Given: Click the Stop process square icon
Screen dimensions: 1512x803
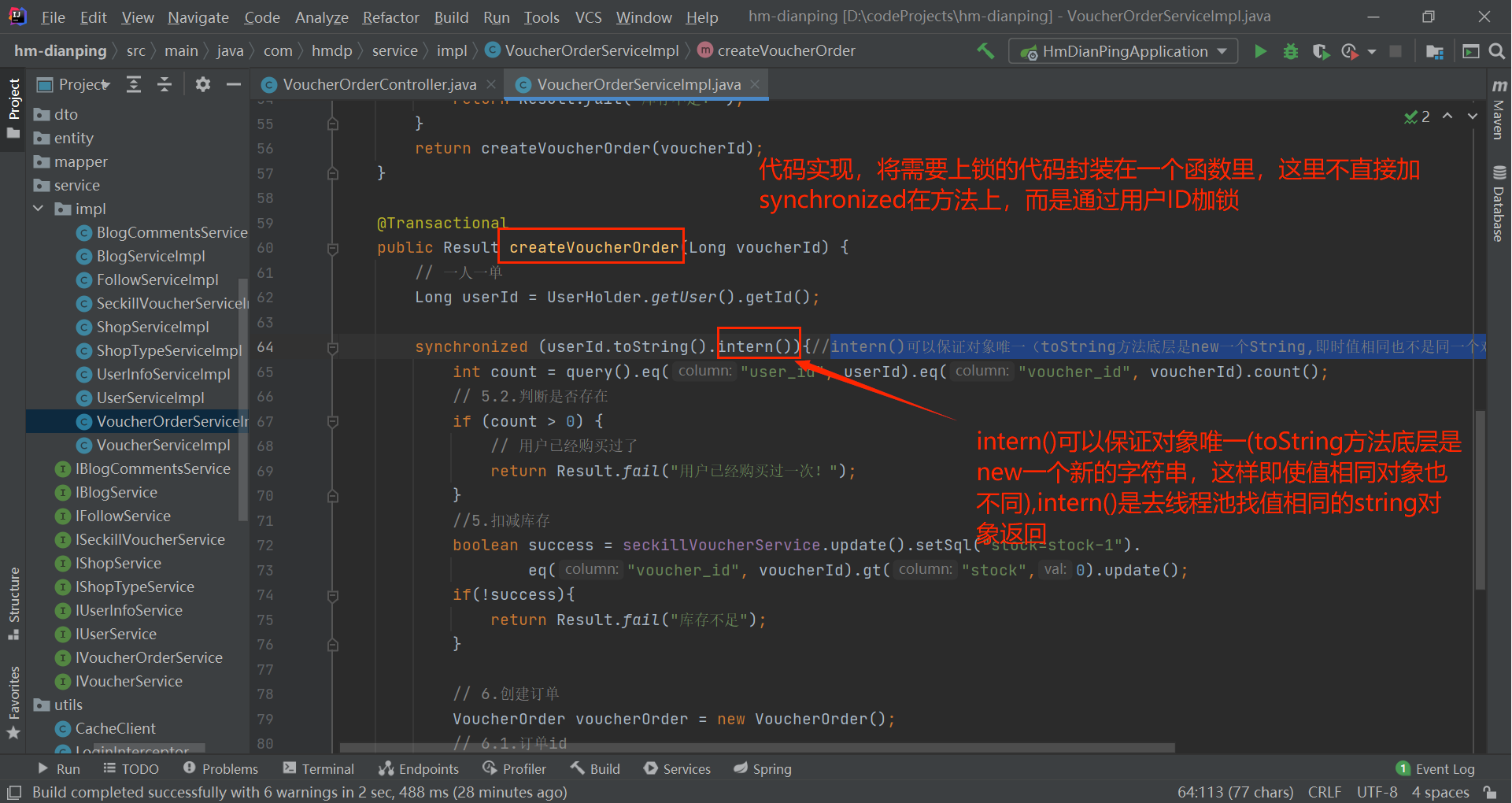Looking at the screenshot, I should tap(1396, 51).
